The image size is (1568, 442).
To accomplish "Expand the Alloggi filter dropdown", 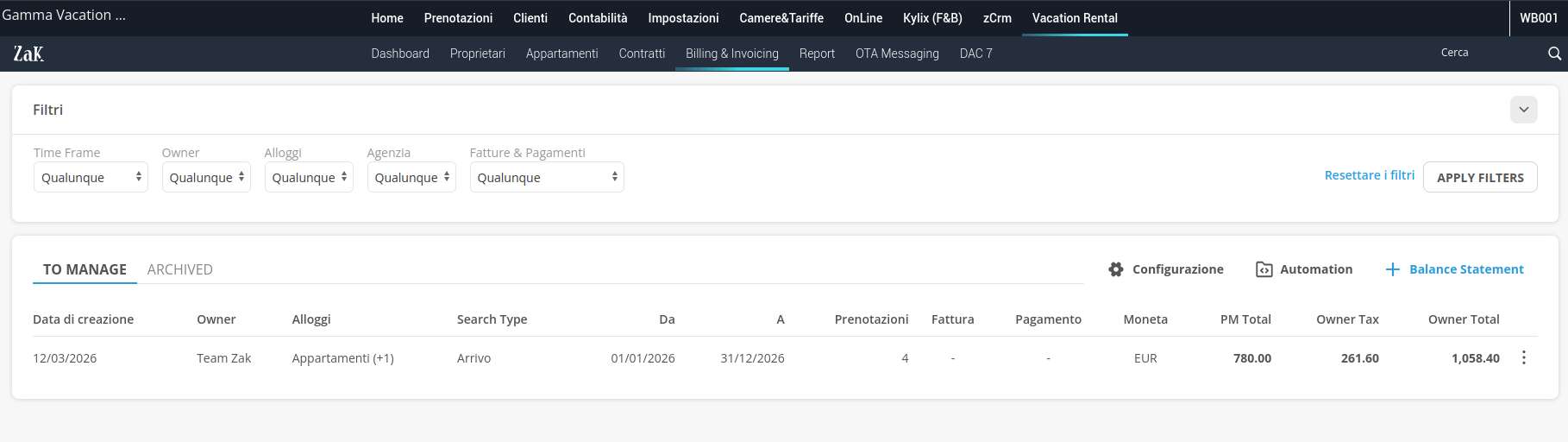I will [x=309, y=178].
